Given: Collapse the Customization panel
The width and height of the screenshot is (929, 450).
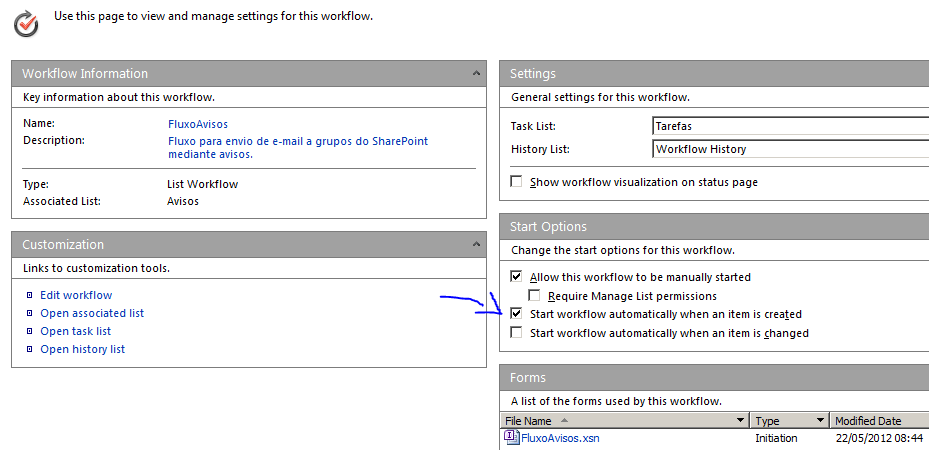Looking at the screenshot, I should [x=476, y=244].
